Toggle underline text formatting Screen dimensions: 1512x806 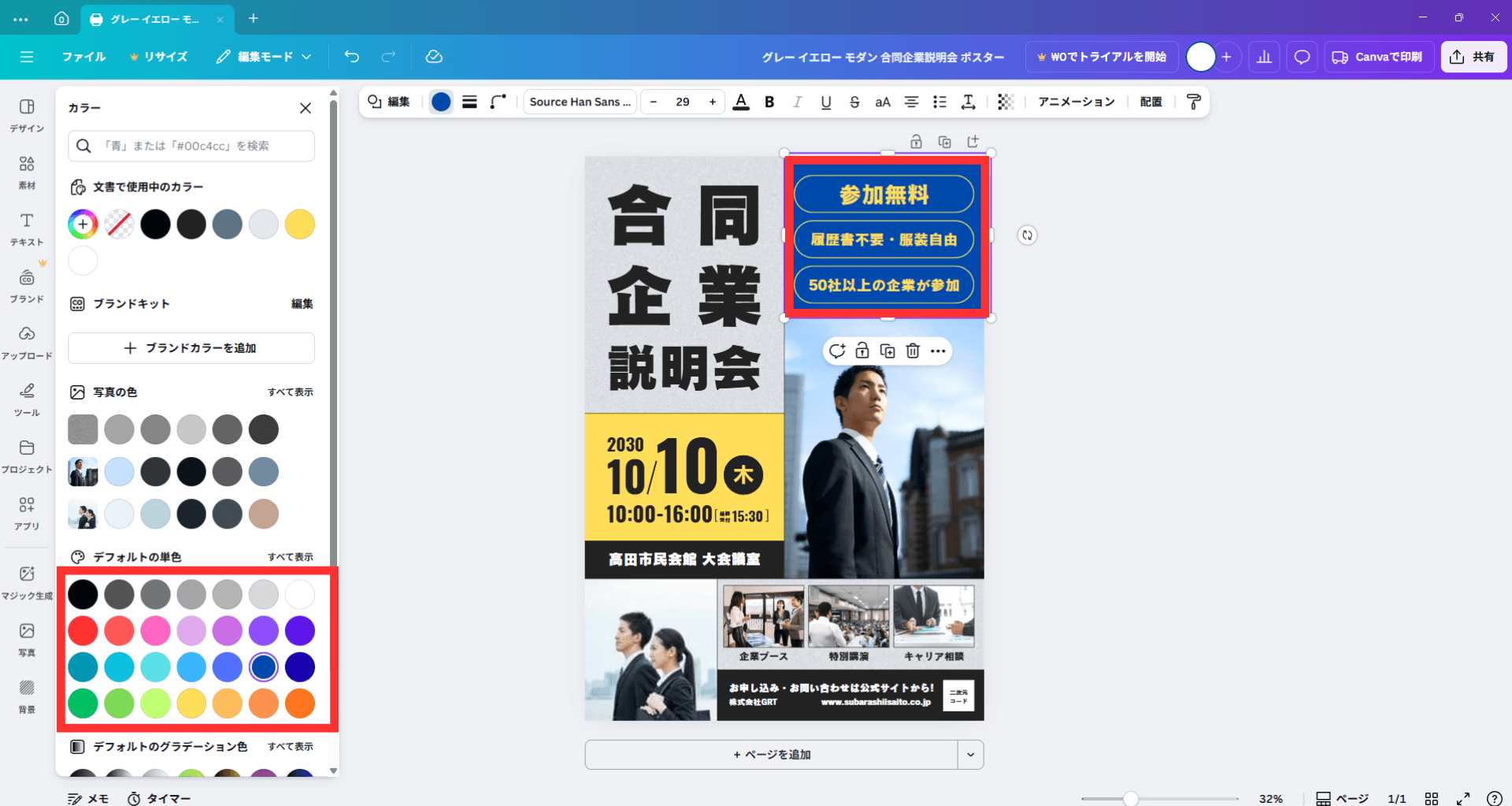825,102
